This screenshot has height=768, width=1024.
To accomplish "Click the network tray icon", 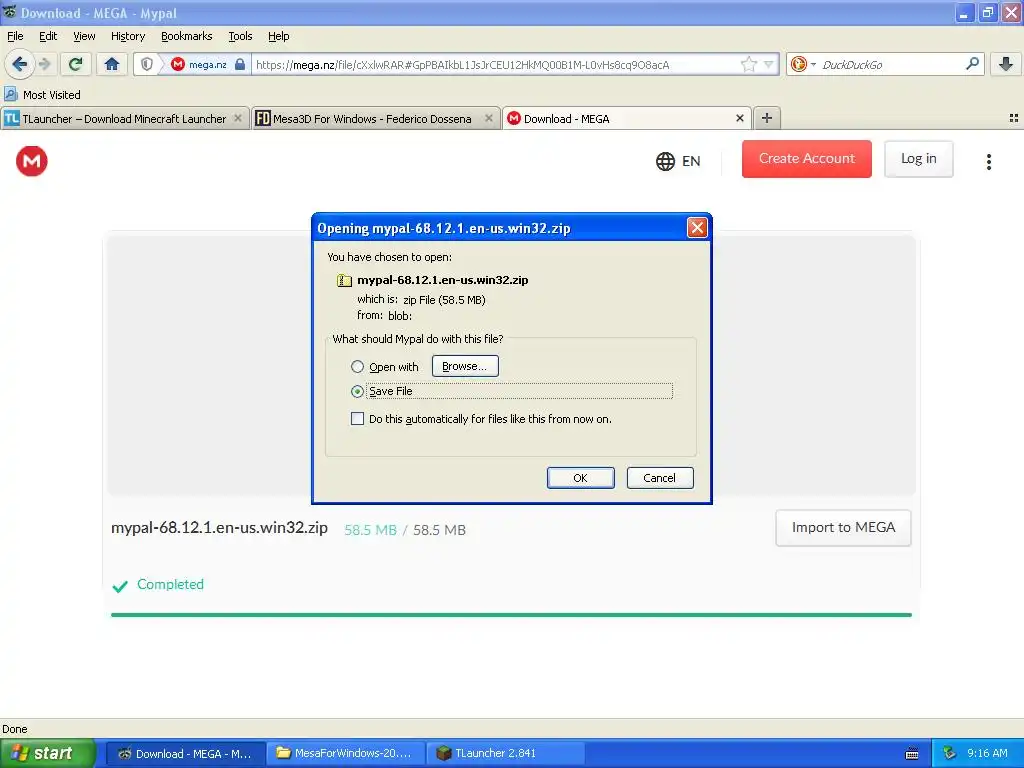I will pyautogui.click(x=949, y=754).
